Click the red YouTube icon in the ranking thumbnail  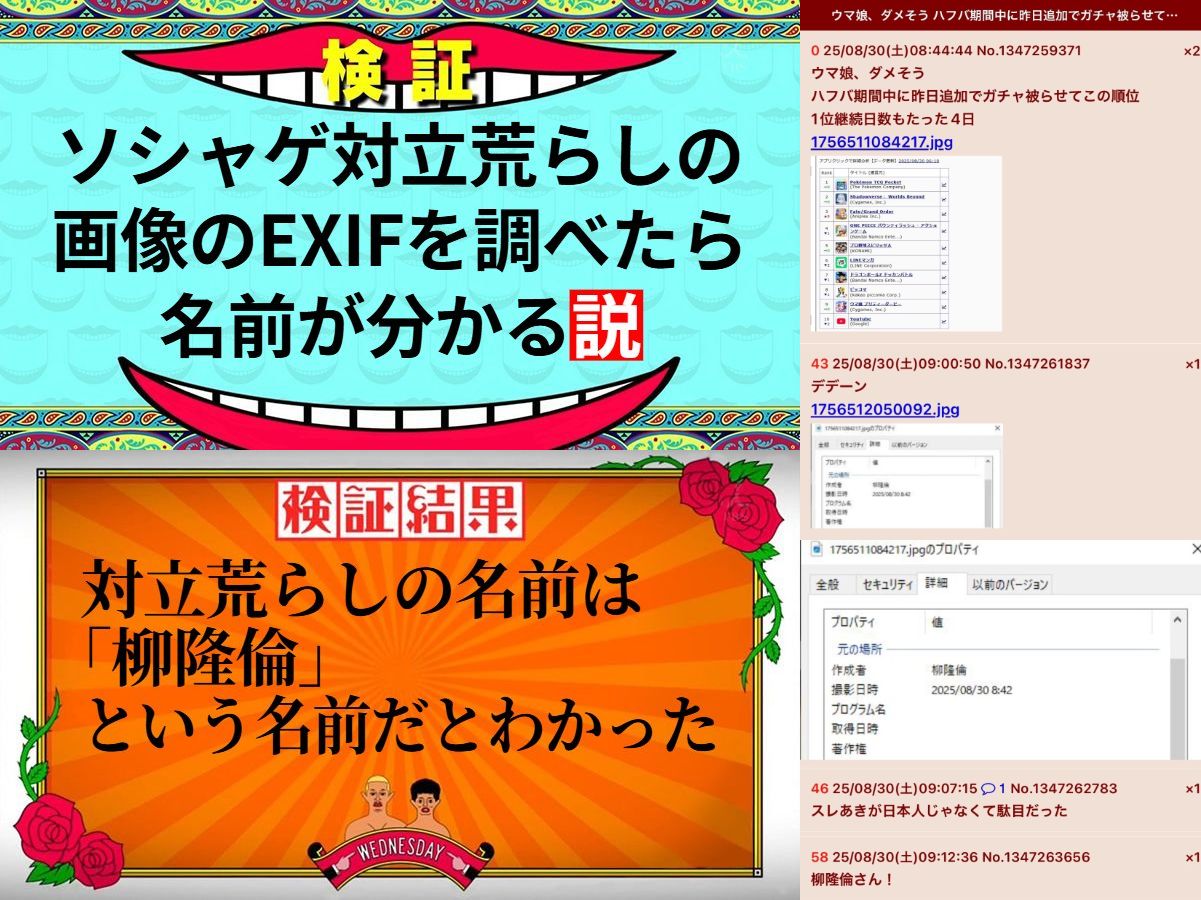842,320
